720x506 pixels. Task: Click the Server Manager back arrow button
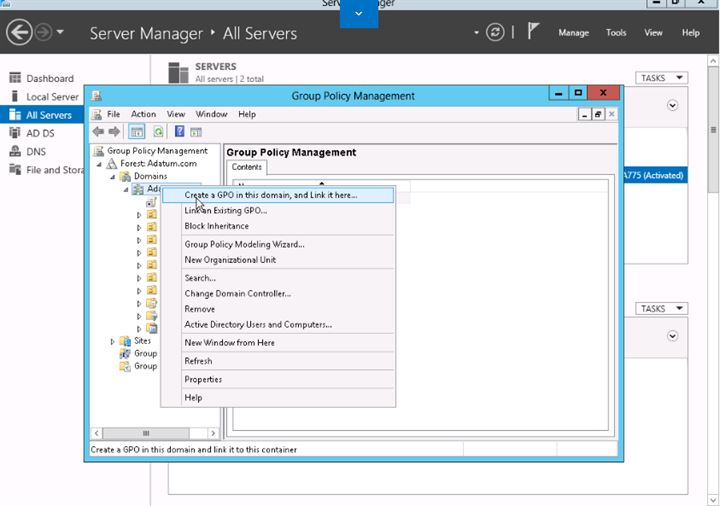point(19,33)
